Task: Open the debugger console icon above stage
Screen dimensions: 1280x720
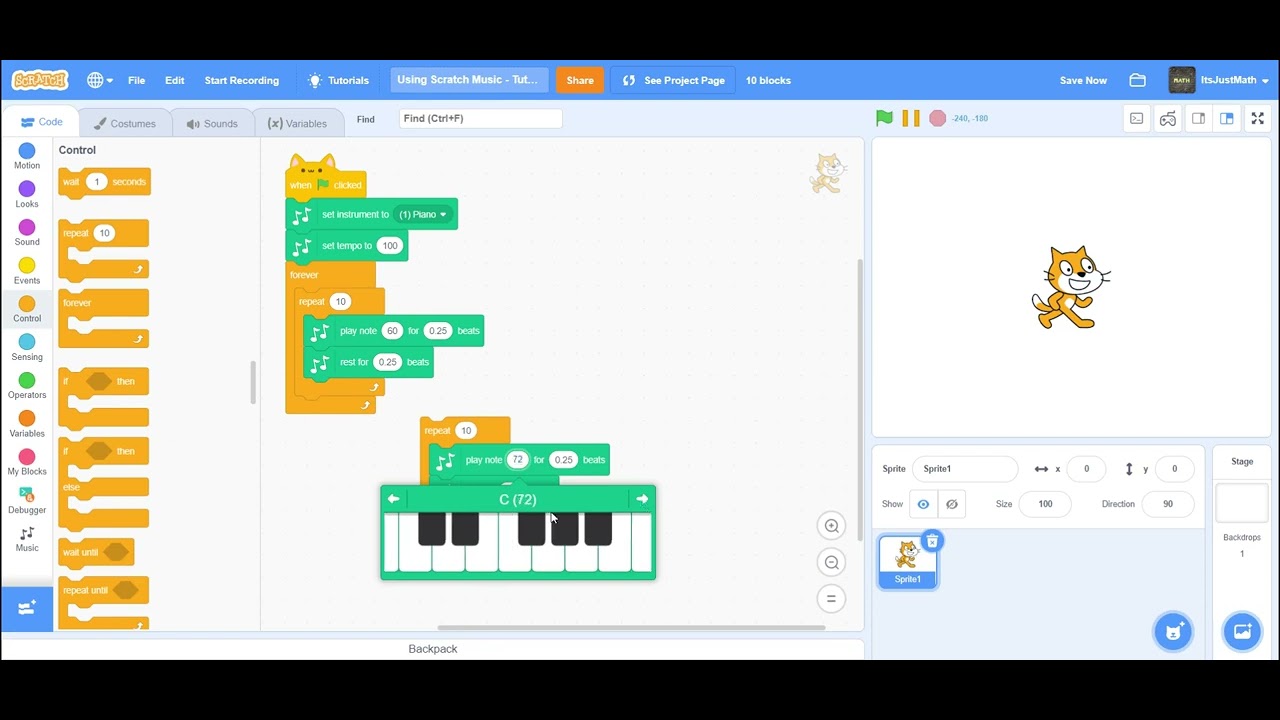Action: click(1137, 118)
